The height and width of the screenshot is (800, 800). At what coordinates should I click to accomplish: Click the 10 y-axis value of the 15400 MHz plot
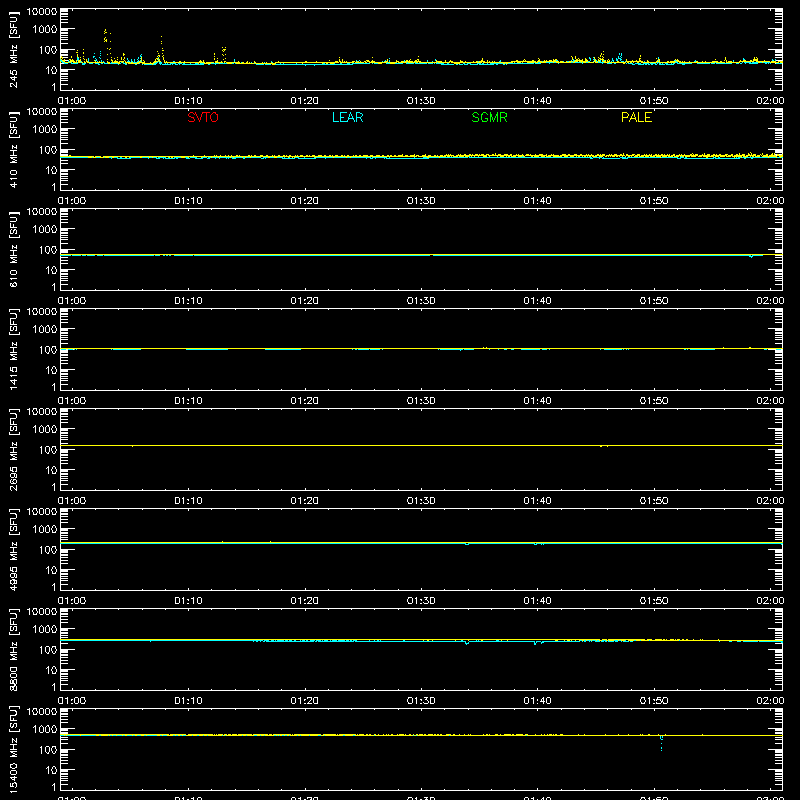point(51,770)
